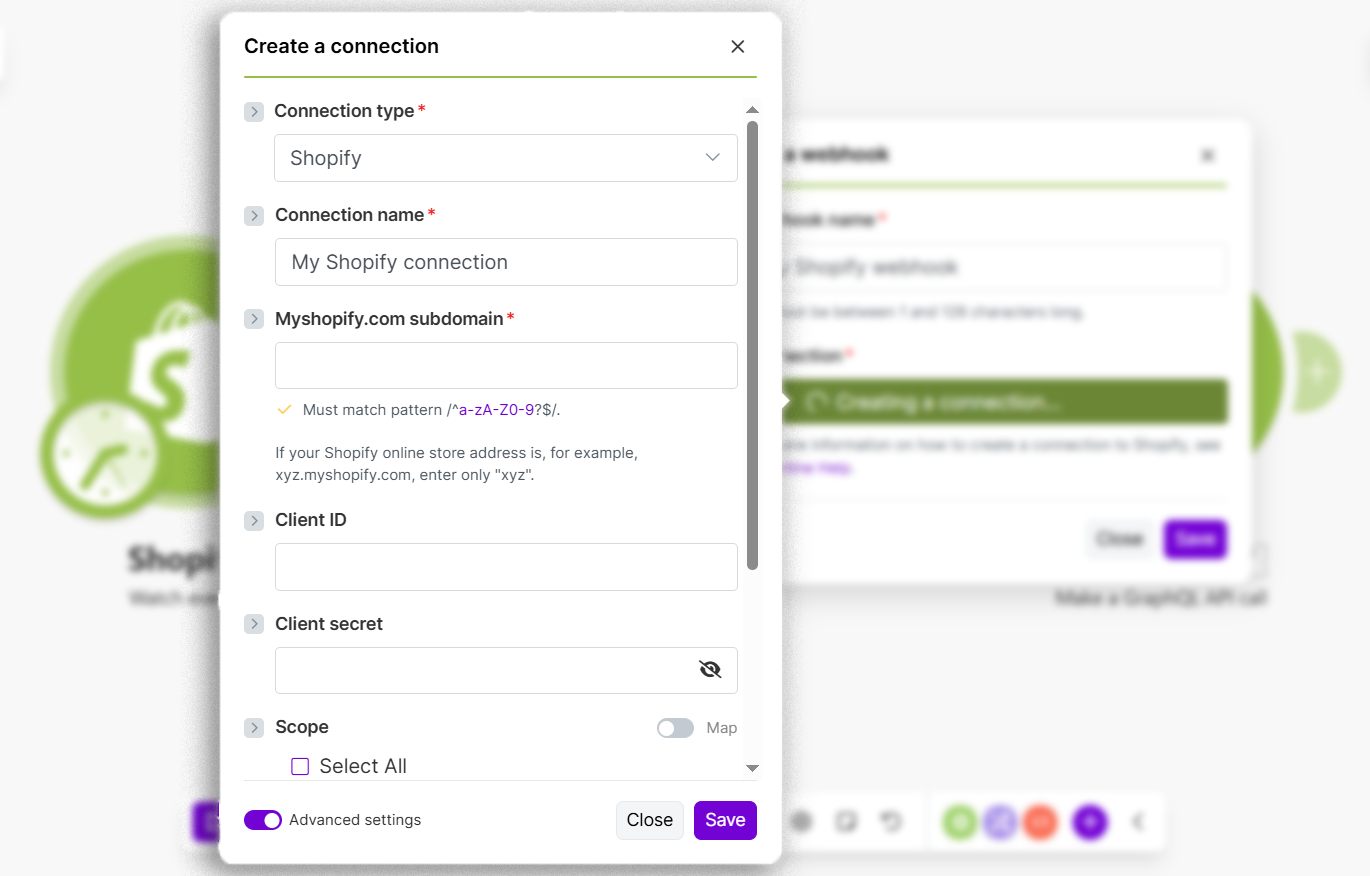Click the scroll down arrow in dialog

[753, 768]
